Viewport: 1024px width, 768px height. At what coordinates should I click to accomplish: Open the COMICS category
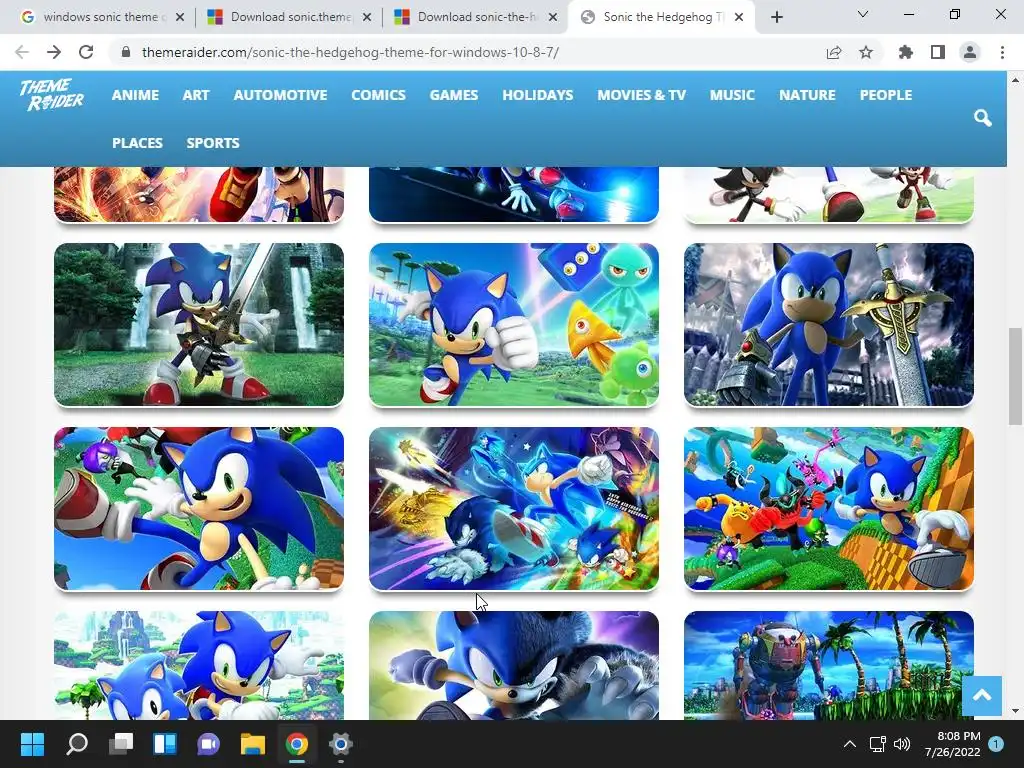[x=378, y=95]
